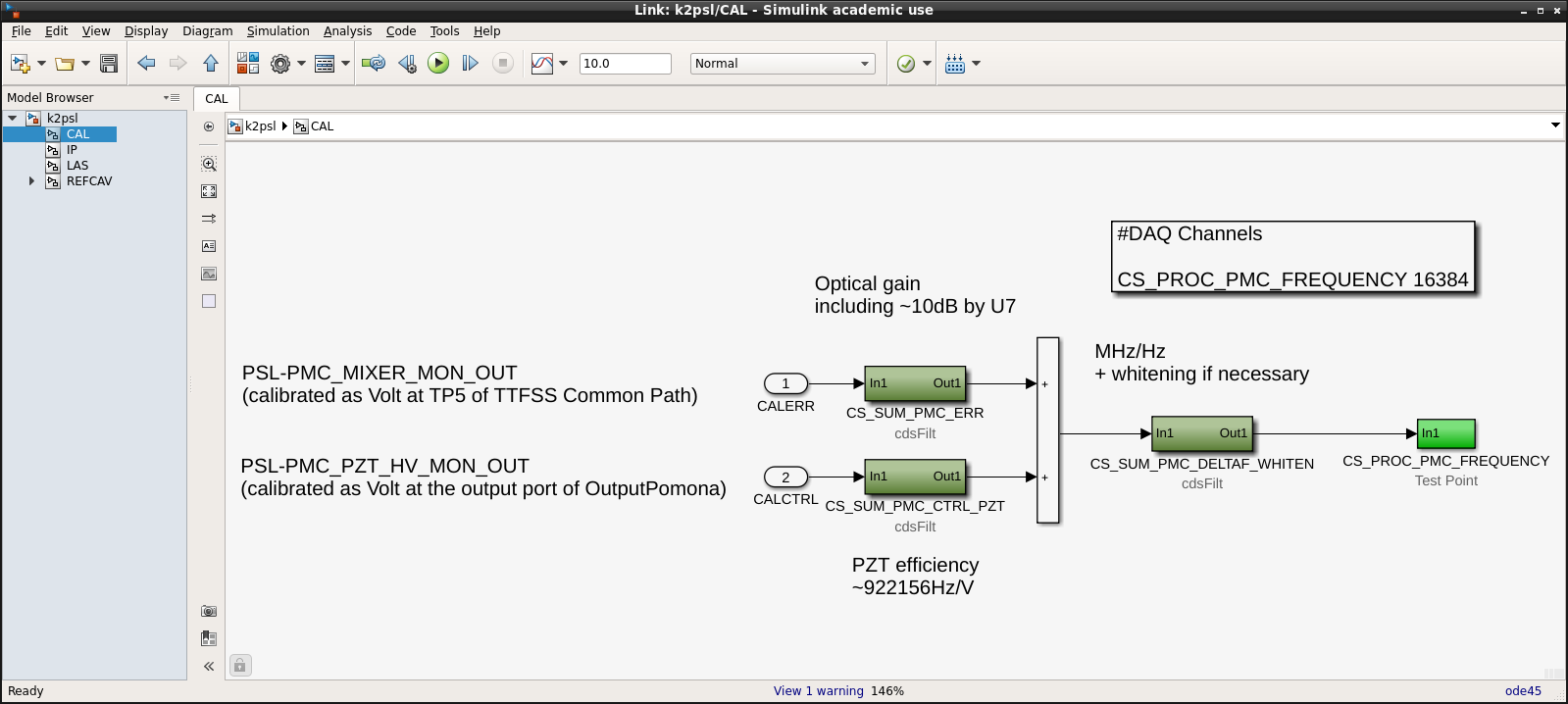The width and height of the screenshot is (1568, 704).
Task: Save the model with floppy icon
Action: [x=109, y=64]
